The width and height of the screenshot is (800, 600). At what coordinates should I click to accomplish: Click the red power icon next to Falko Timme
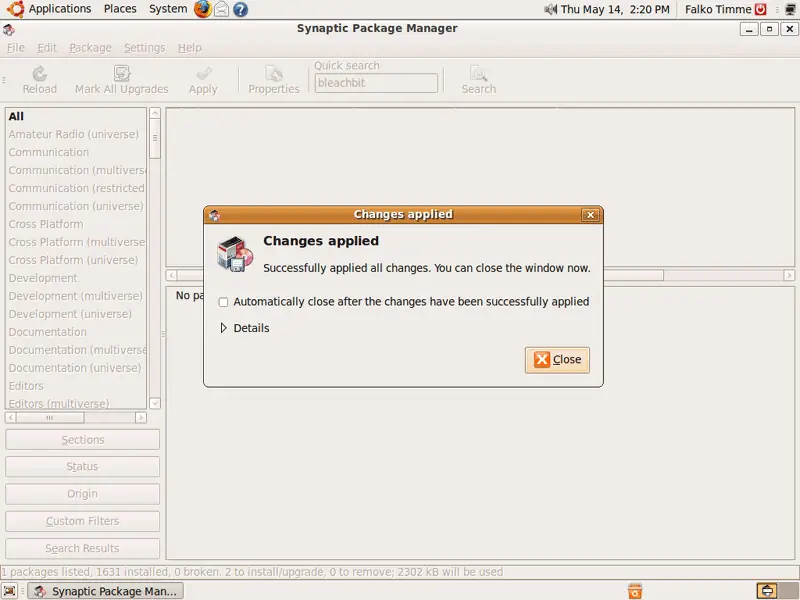(761, 9)
